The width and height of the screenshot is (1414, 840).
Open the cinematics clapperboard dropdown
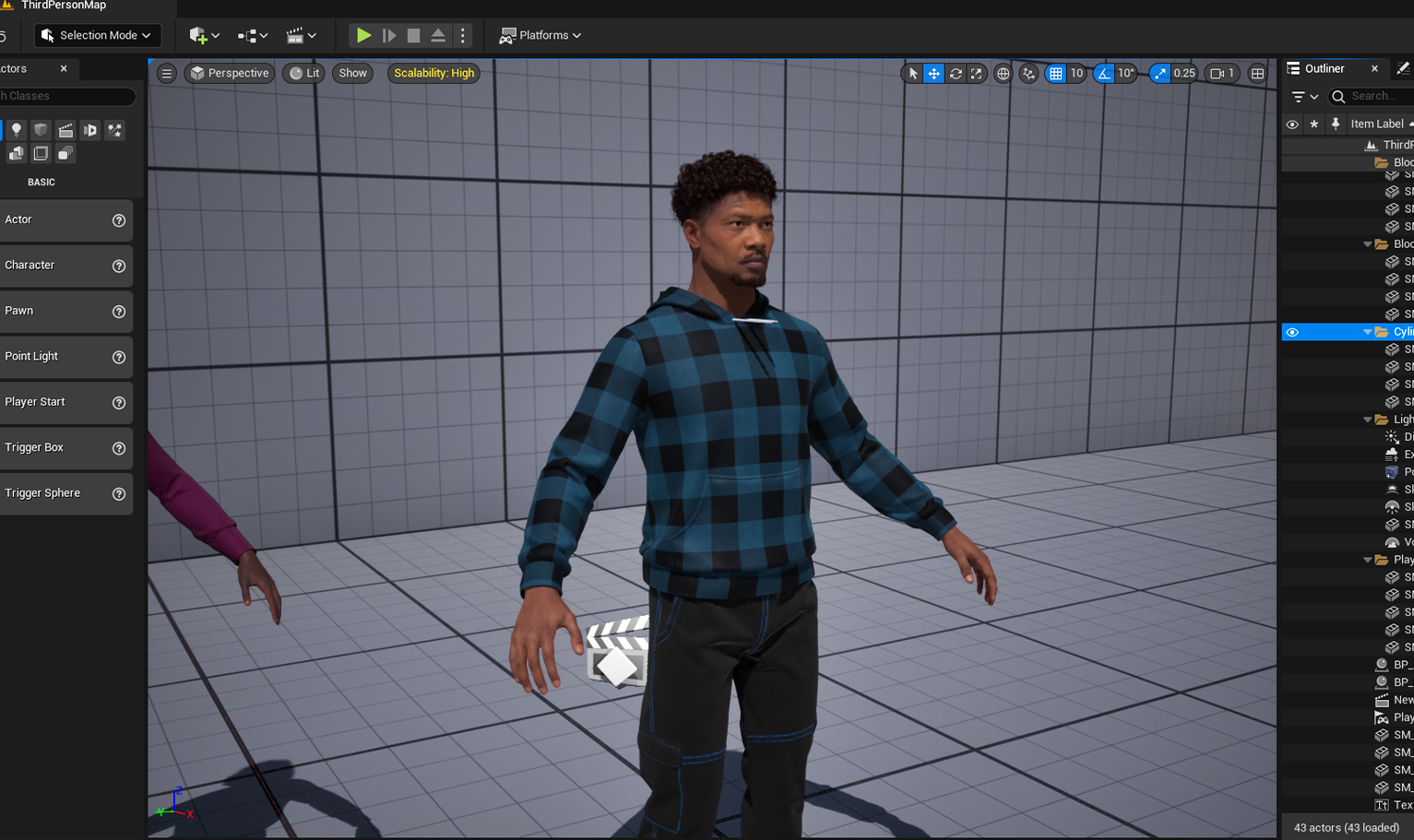[x=302, y=35]
